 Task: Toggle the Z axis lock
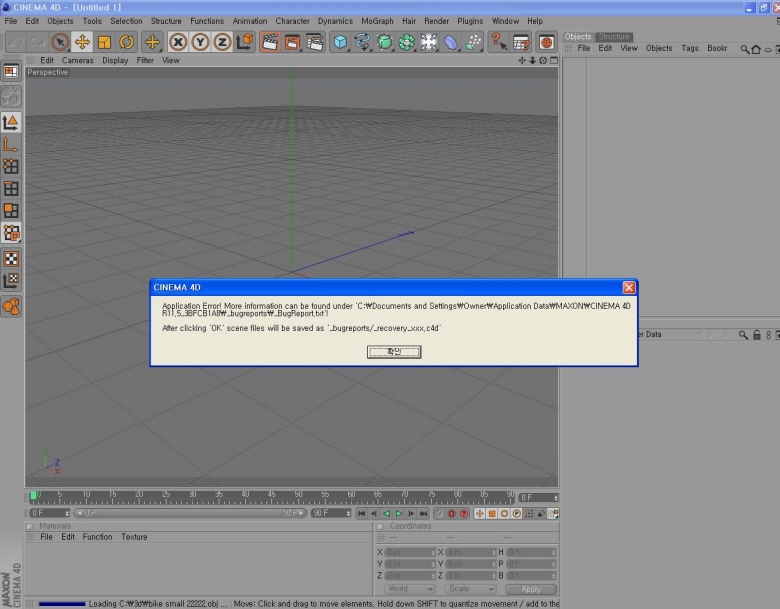coord(222,42)
